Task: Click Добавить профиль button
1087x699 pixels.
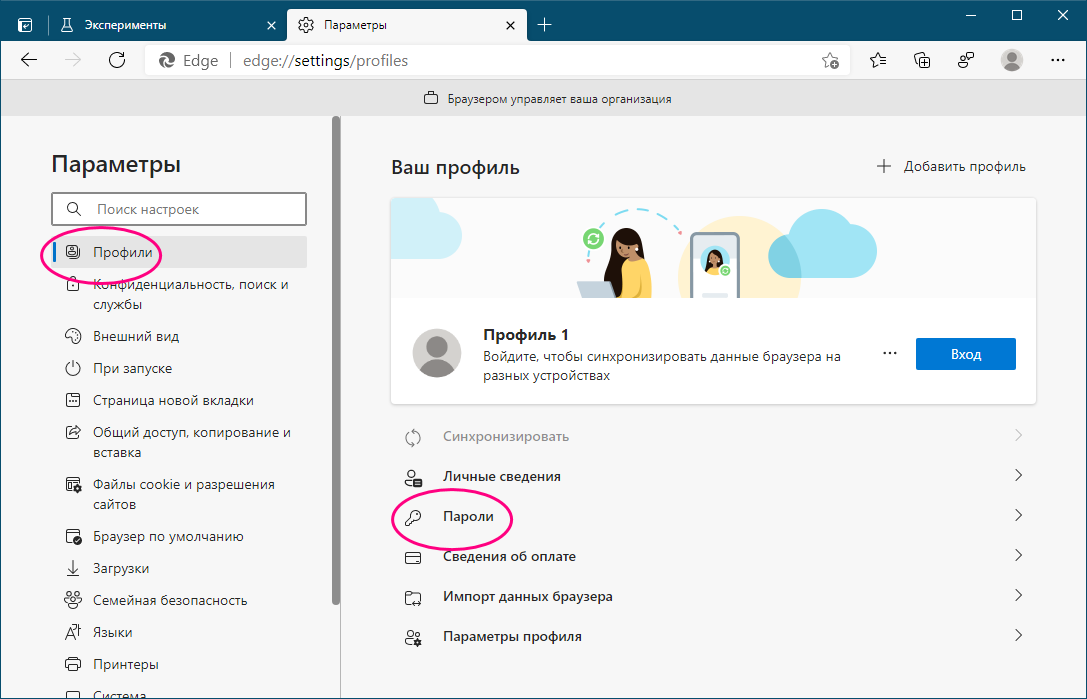Action: [951, 166]
